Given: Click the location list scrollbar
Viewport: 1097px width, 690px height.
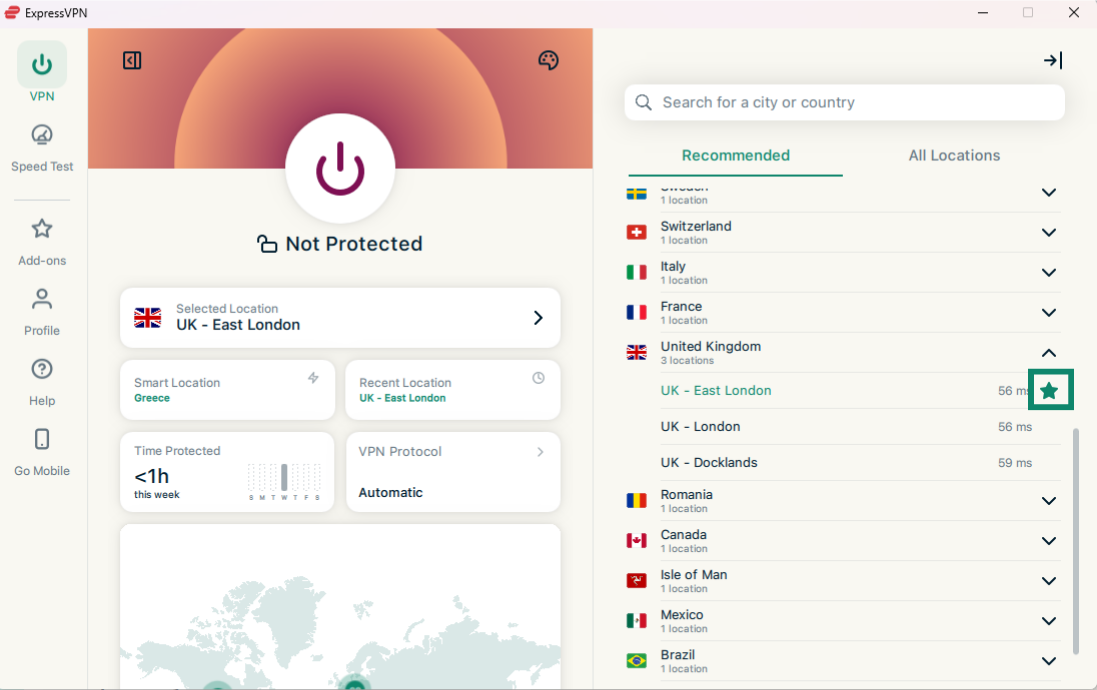Looking at the screenshot, I should click(1075, 540).
